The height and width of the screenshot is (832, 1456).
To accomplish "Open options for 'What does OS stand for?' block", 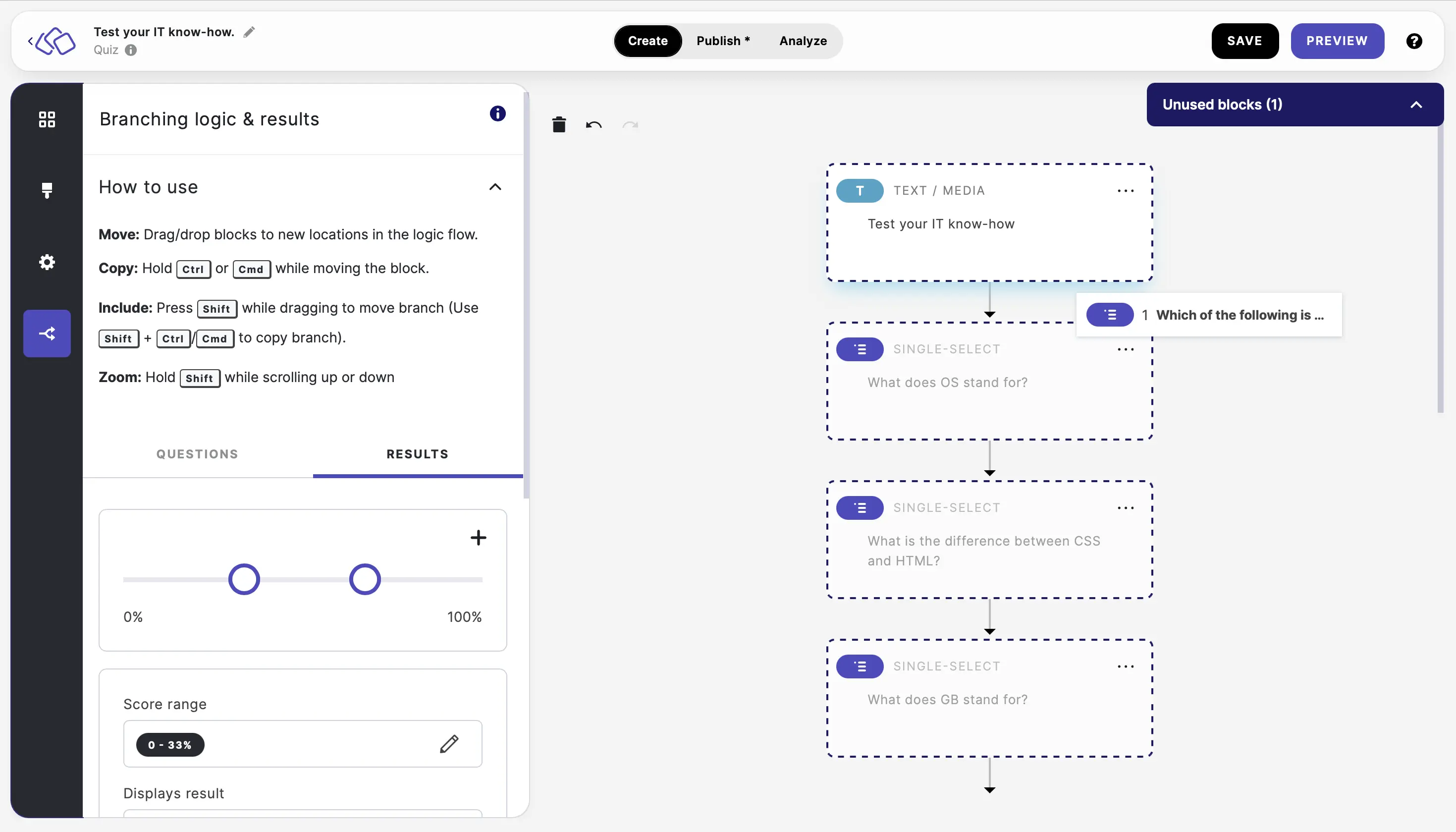I will coord(1125,350).
